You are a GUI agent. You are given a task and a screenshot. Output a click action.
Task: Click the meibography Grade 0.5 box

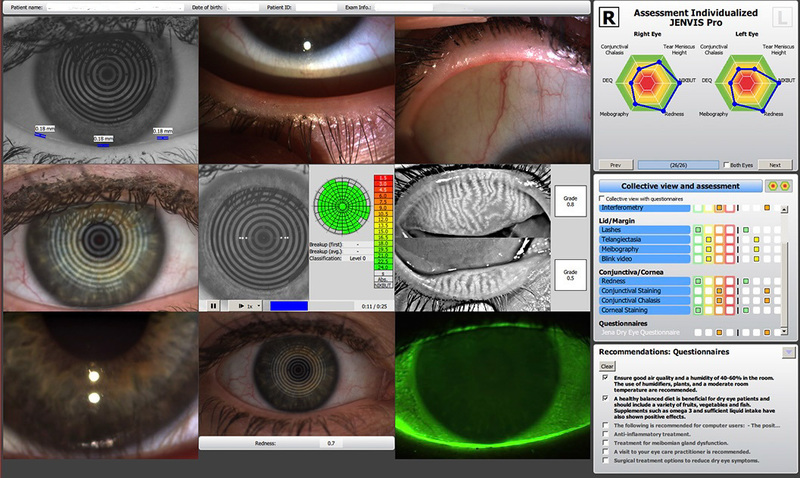point(570,274)
